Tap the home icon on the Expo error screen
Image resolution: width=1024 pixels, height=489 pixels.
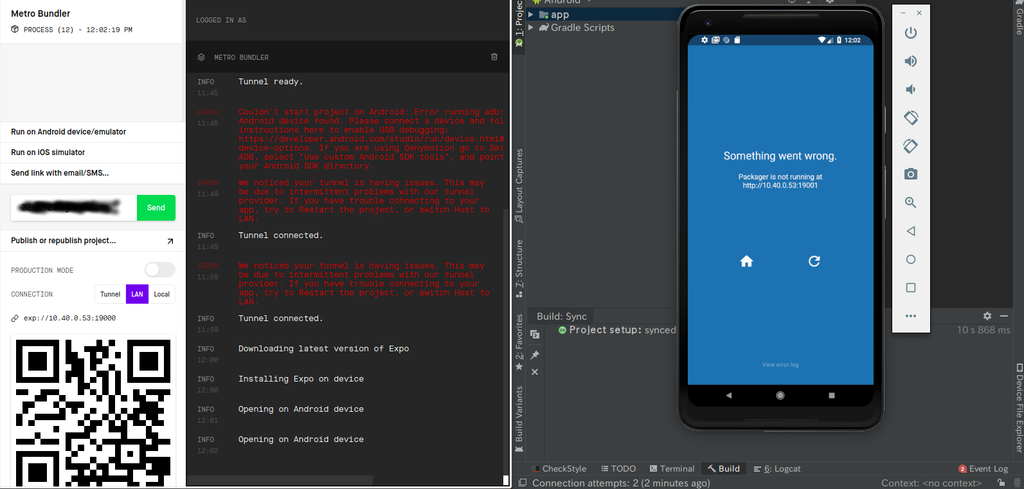pyautogui.click(x=746, y=261)
